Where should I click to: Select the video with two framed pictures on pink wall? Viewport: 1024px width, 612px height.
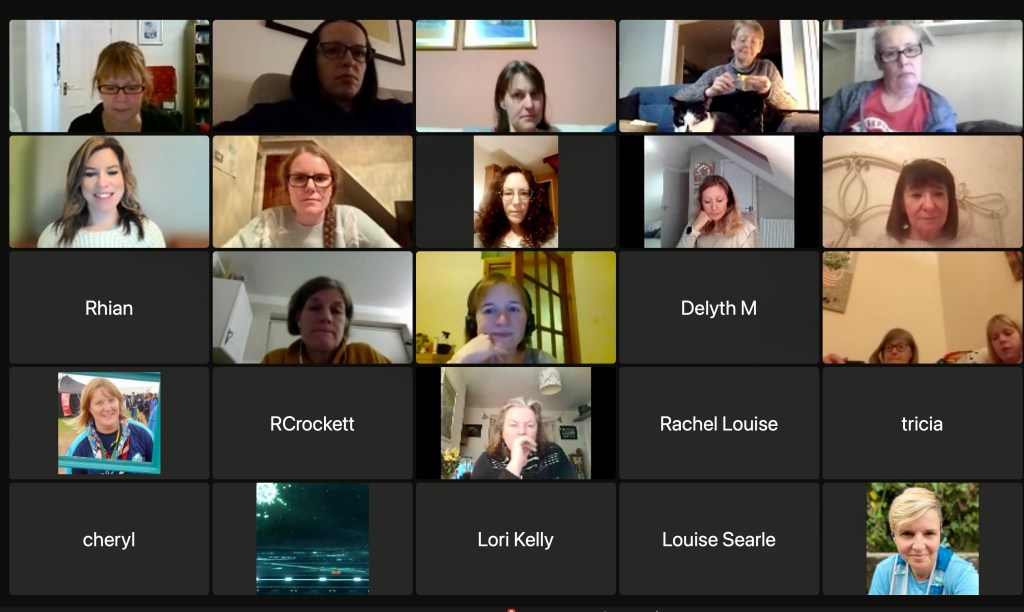(x=515, y=76)
